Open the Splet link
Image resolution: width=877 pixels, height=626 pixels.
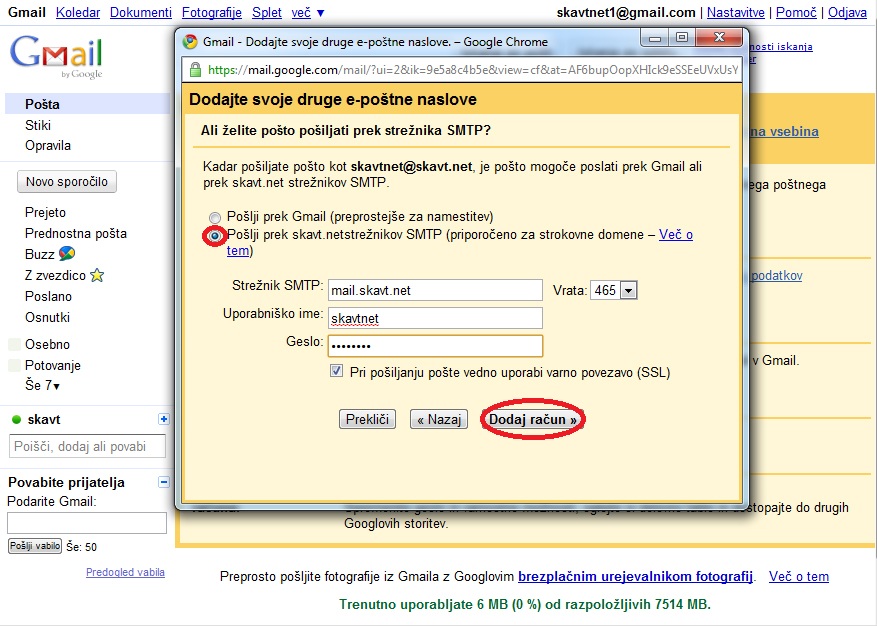click(267, 12)
